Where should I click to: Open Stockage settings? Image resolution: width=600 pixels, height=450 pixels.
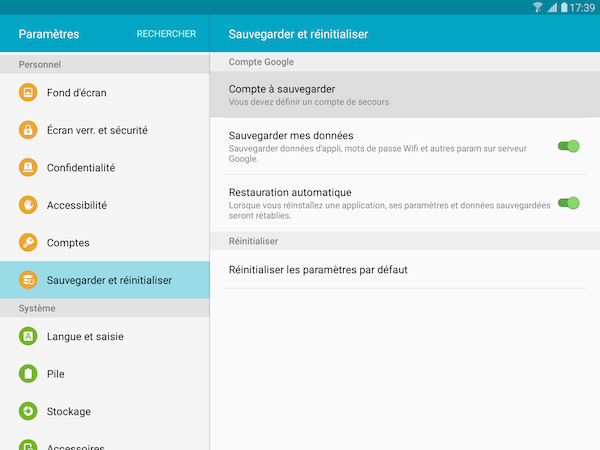[x=105, y=411]
